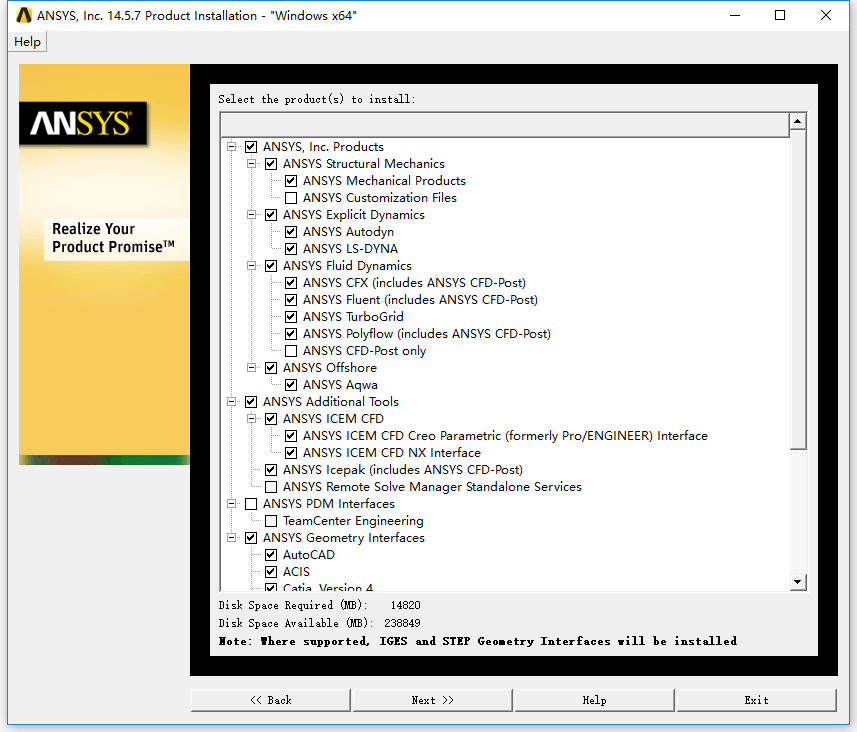Click scrollbar down arrow in product list

click(x=798, y=582)
